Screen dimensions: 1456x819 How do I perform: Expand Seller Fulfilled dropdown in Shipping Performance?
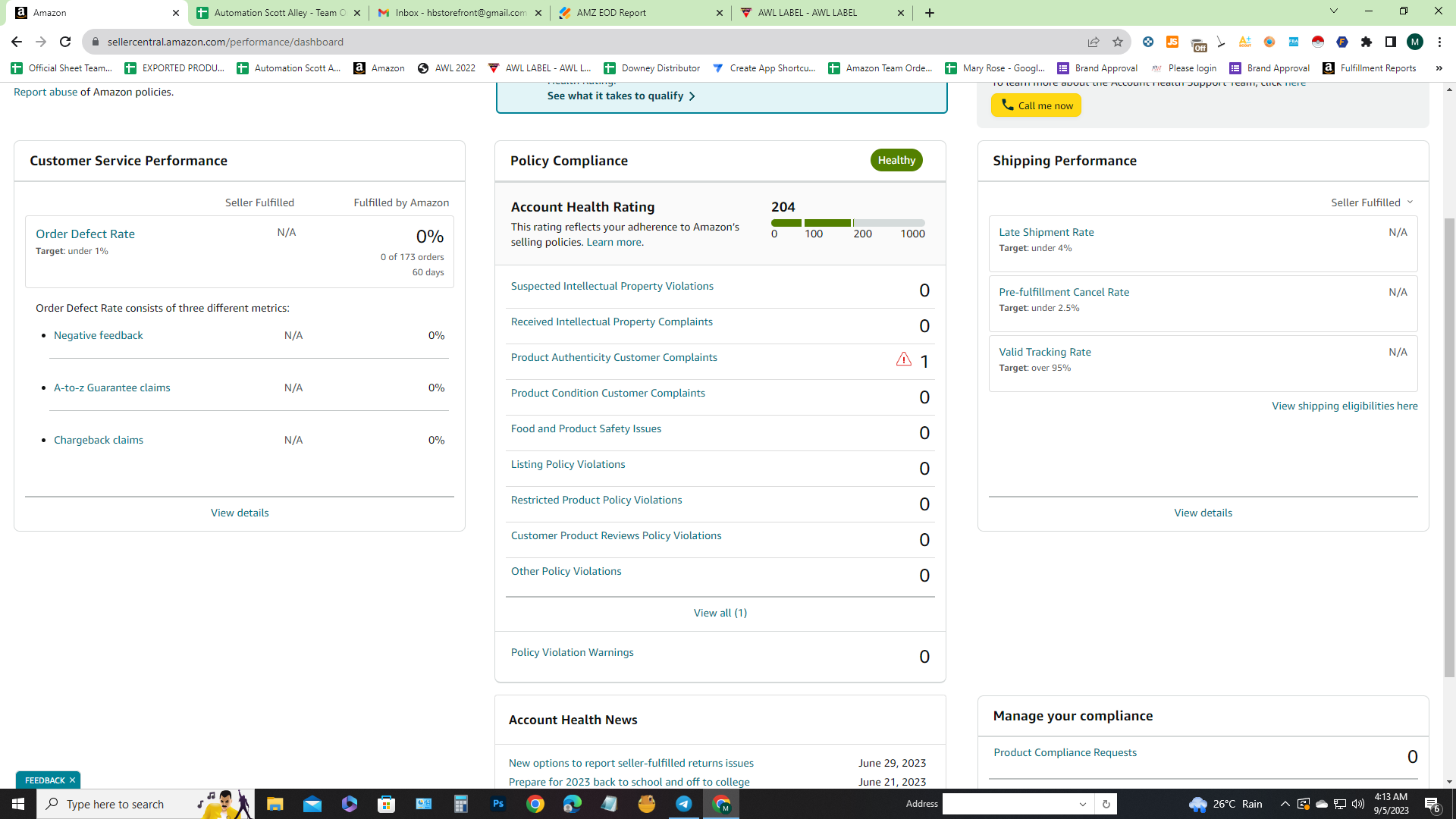(x=1372, y=202)
